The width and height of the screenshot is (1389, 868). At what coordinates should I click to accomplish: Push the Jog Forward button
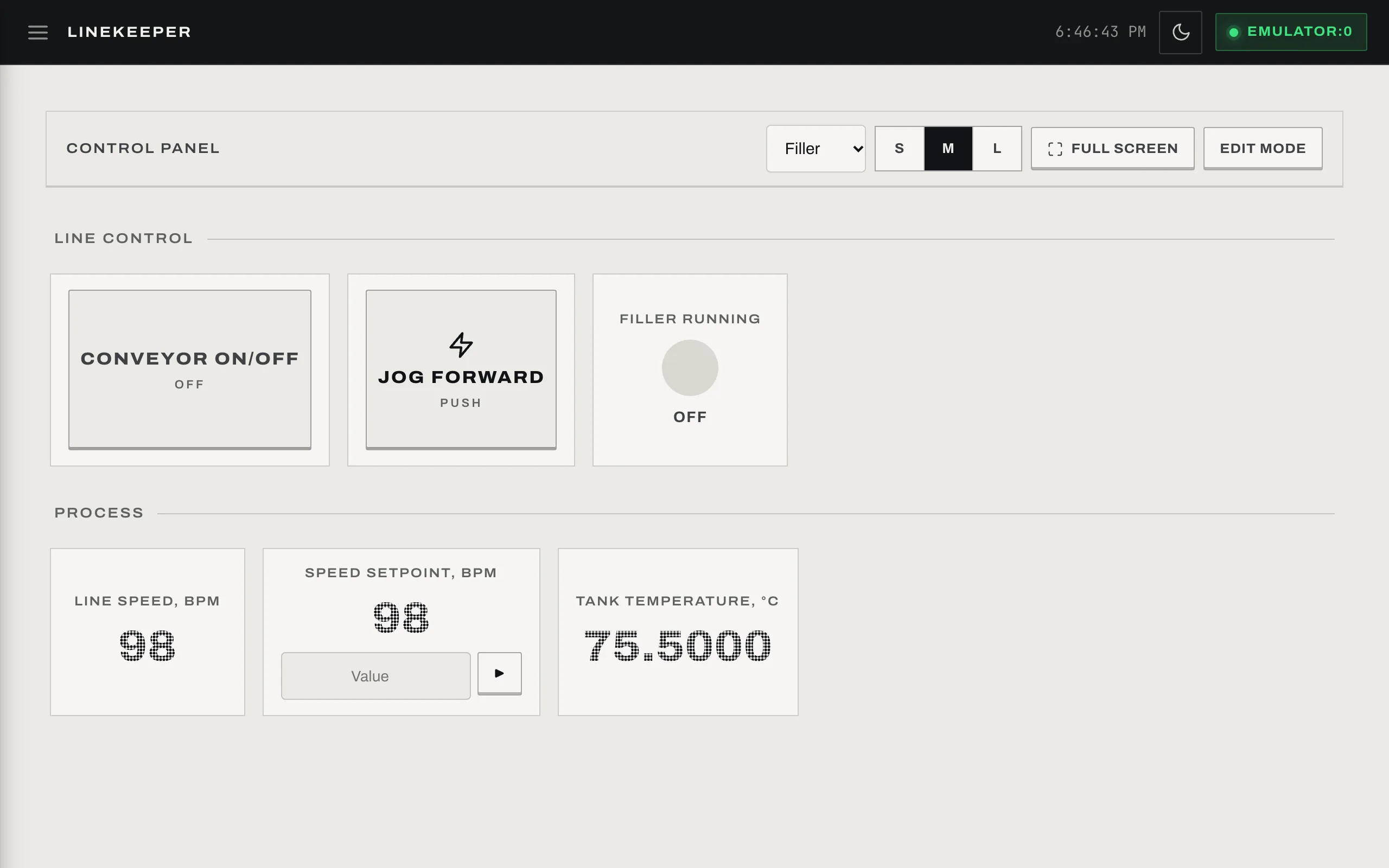pos(461,369)
